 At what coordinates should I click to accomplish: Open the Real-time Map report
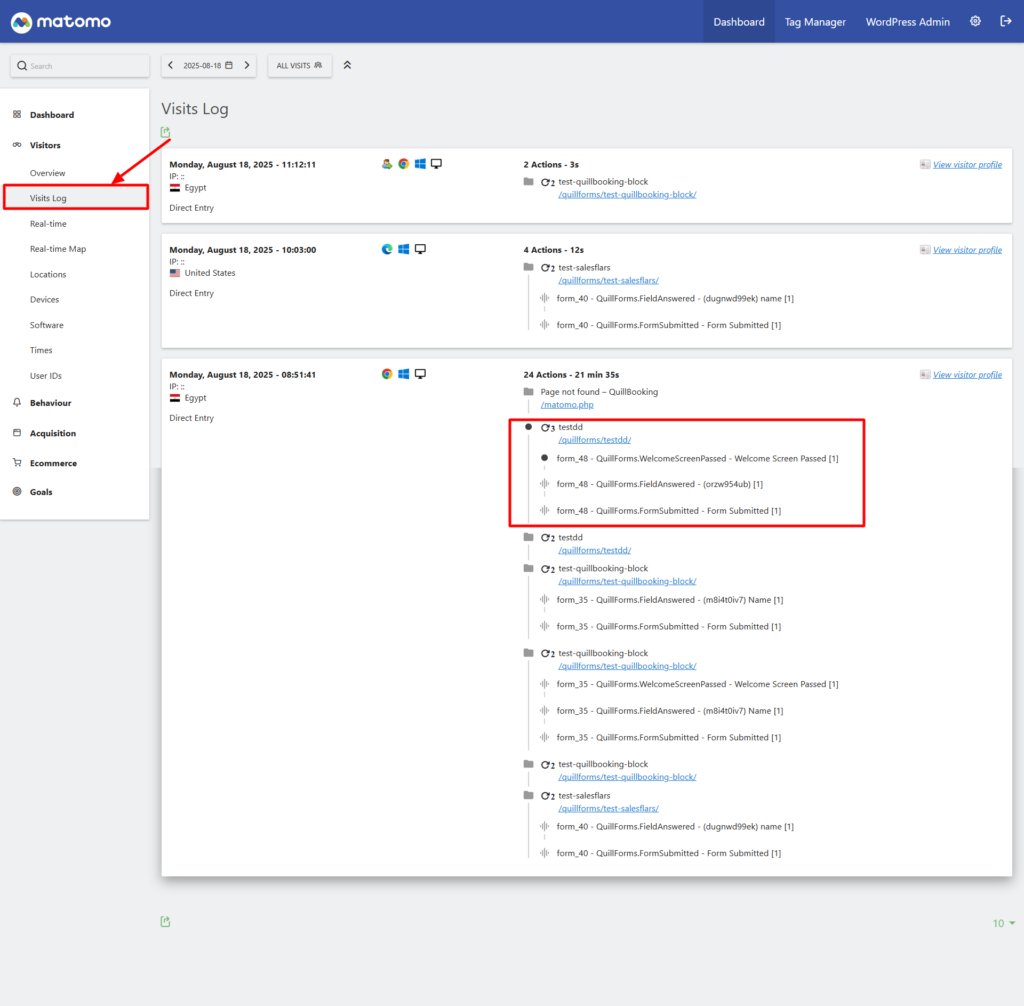point(58,249)
